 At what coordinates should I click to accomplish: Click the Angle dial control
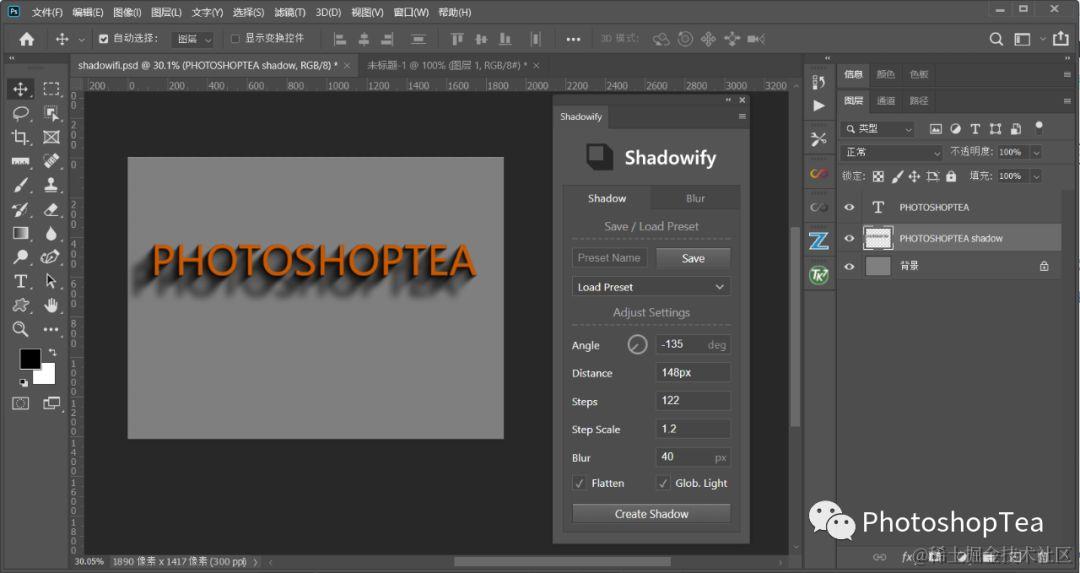[x=637, y=344]
